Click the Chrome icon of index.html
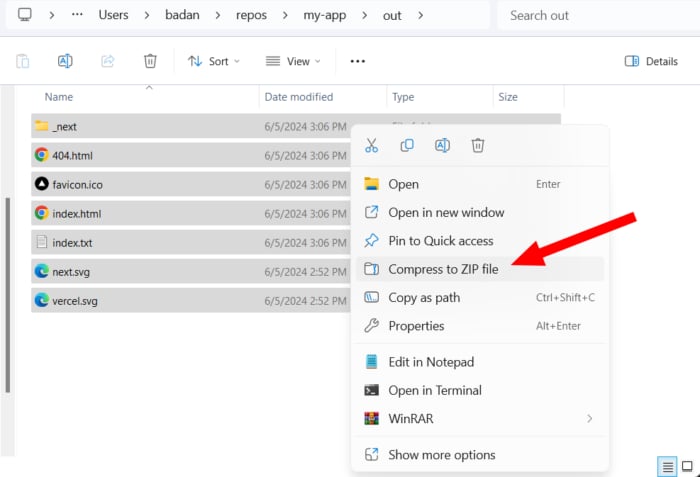This screenshot has width=700, height=477. (x=42, y=213)
